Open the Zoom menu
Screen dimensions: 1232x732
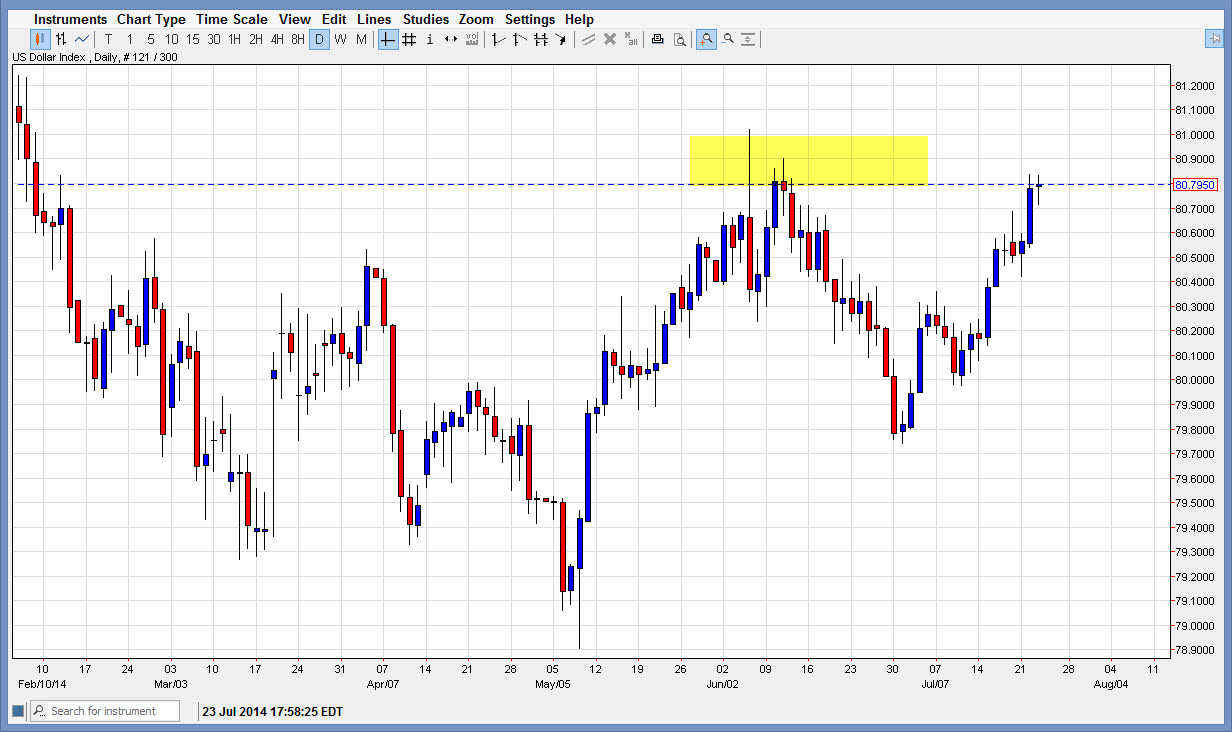tap(477, 19)
